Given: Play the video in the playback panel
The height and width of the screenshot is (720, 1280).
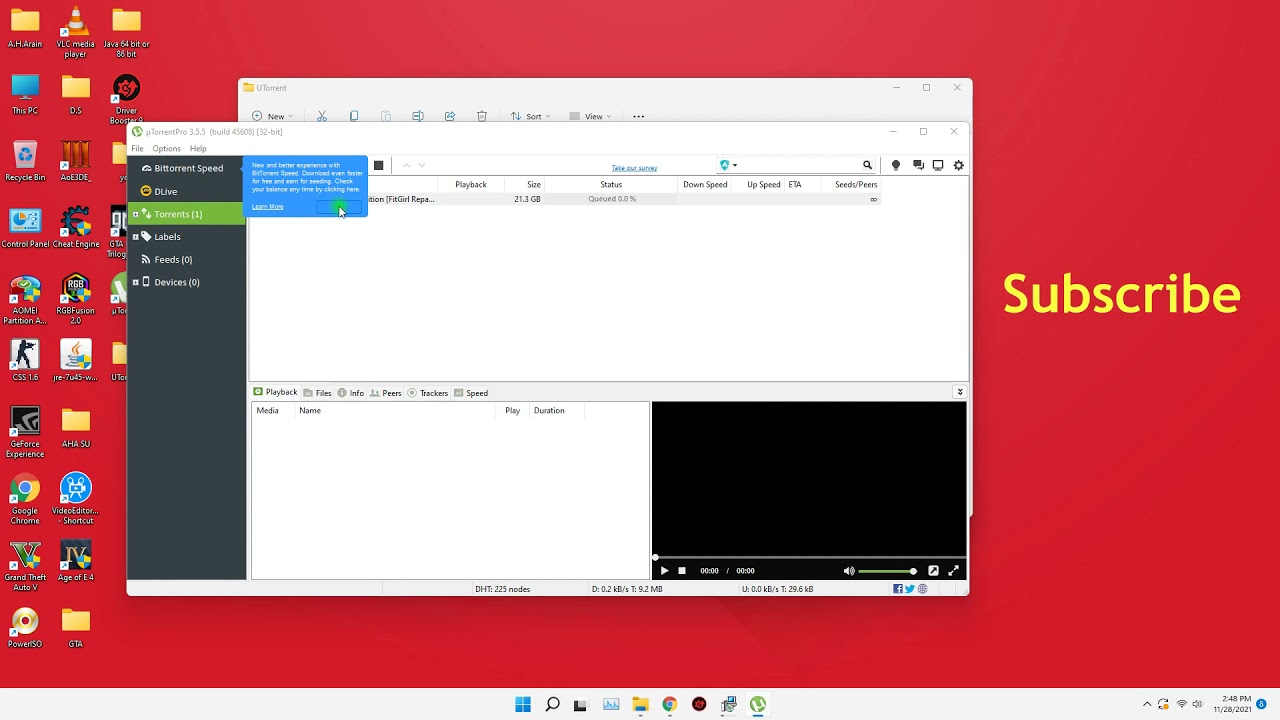Looking at the screenshot, I should 664,571.
